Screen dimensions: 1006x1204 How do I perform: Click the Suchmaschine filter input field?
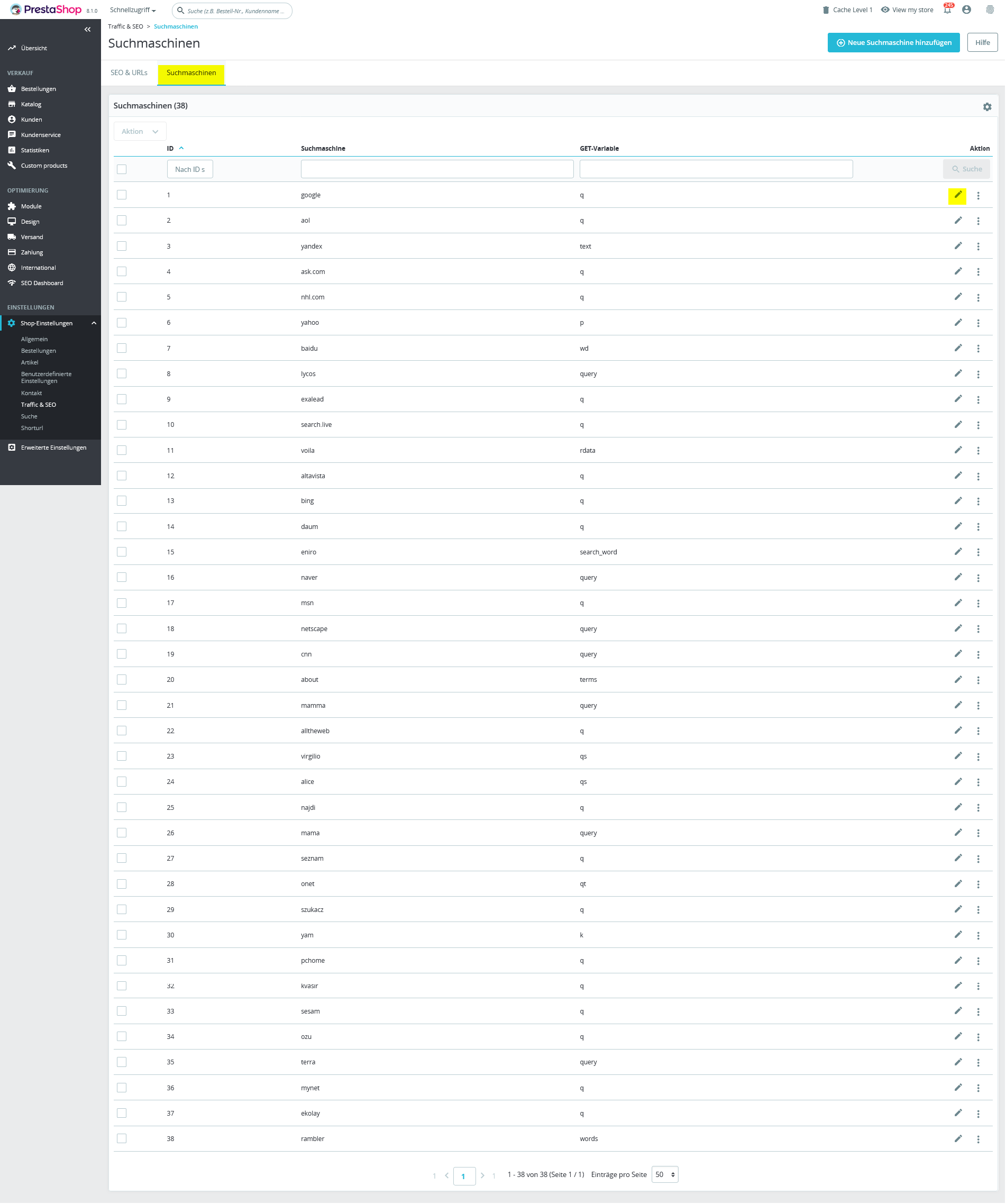click(x=437, y=169)
